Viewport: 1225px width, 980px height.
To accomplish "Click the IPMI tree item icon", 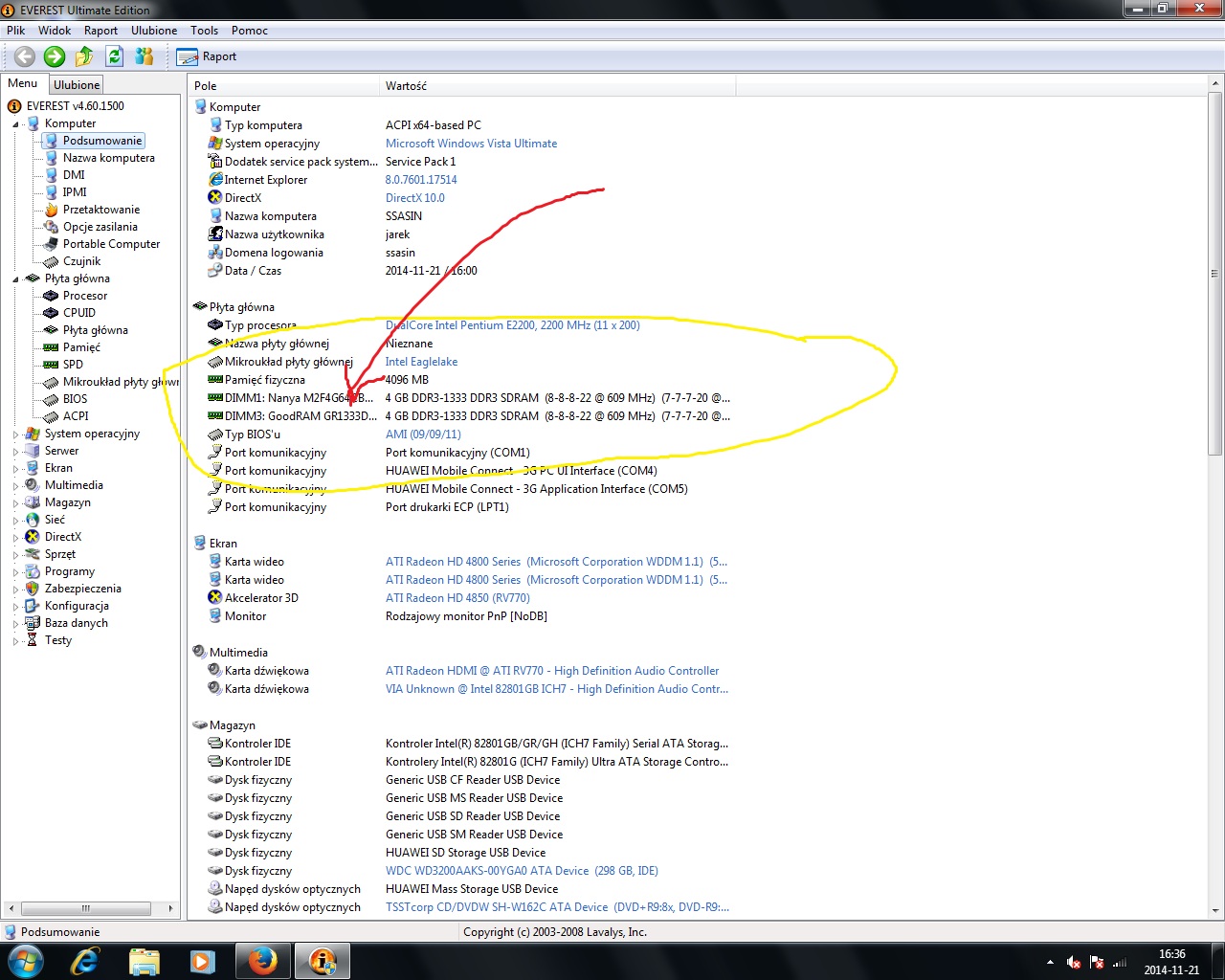I will [51, 192].
